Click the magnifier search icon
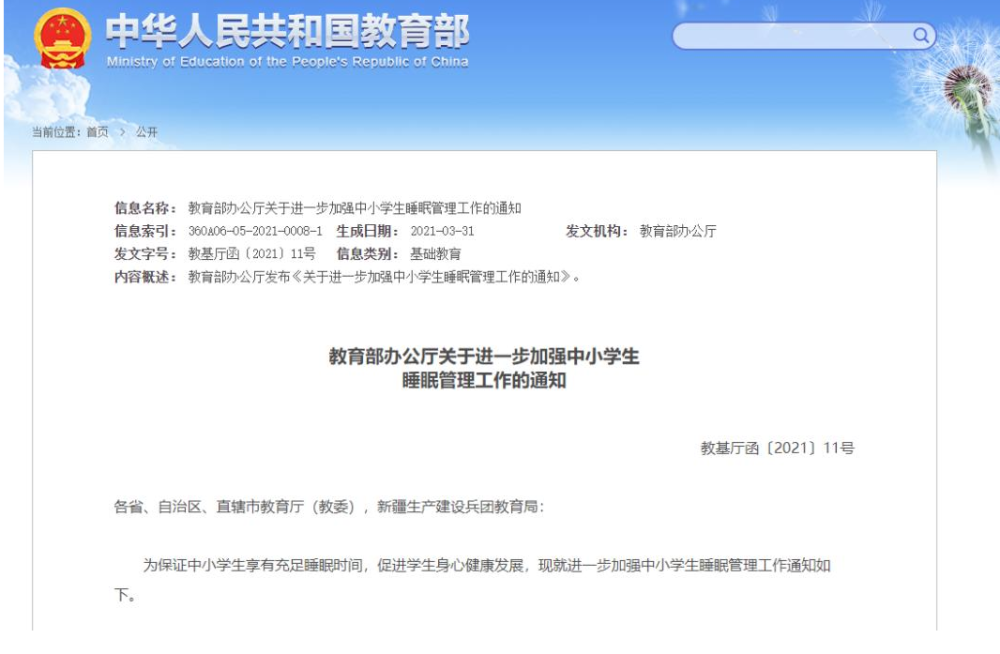The height and width of the screenshot is (654, 1000). point(920,35)
